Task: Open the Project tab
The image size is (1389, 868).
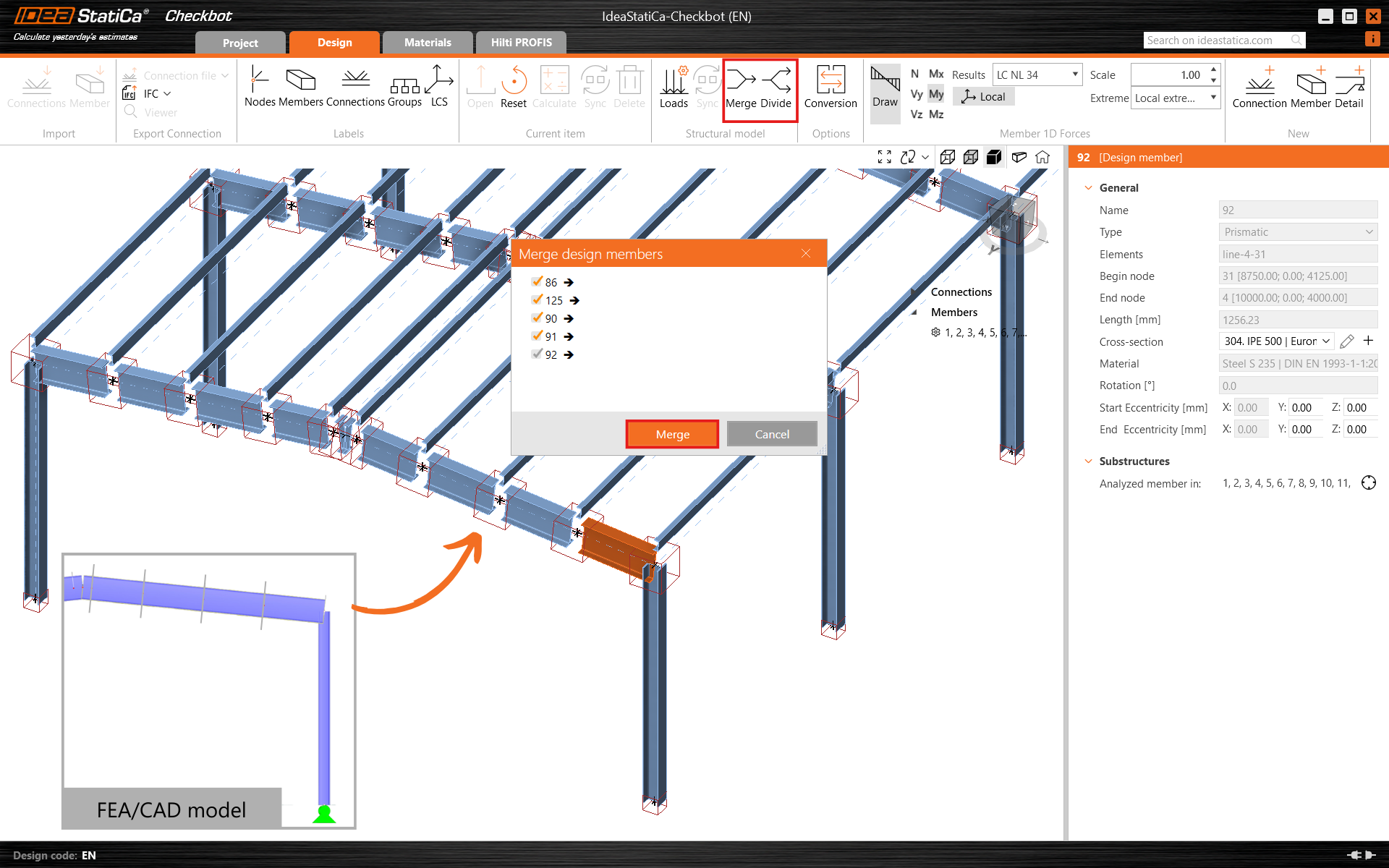Action: click(240, 43)
